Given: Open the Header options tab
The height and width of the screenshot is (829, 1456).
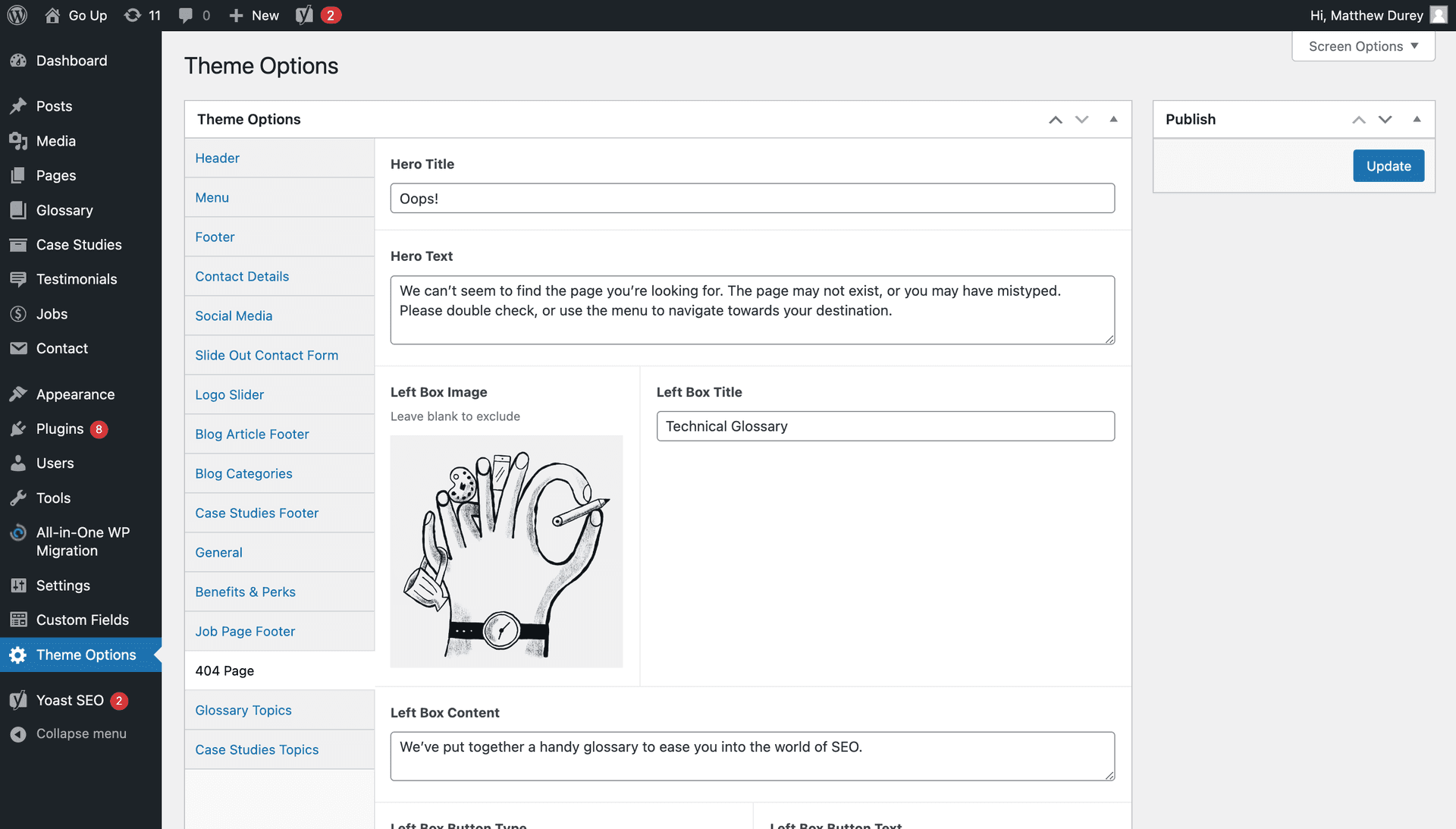Looking at the screenshot, I should coord(280,158).
